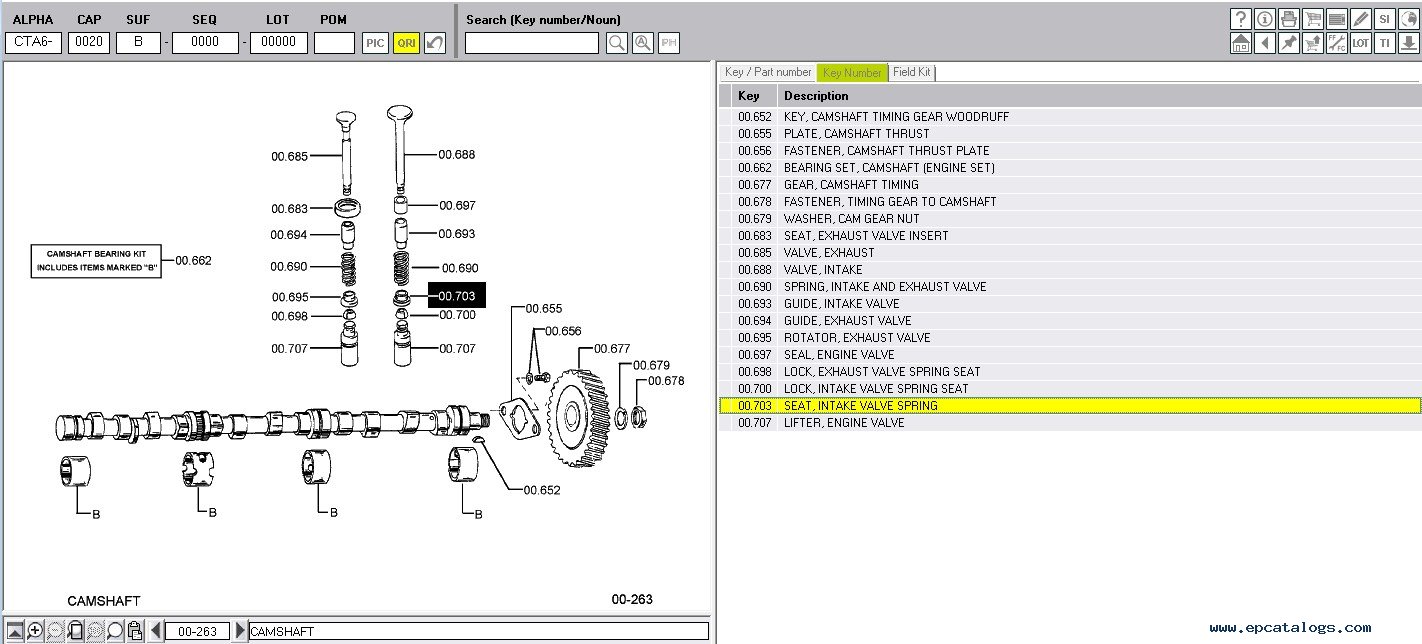The image size is (1422, 644).
Task: Click the zoom in plus magnifier icon
Action: pos(35,631)
